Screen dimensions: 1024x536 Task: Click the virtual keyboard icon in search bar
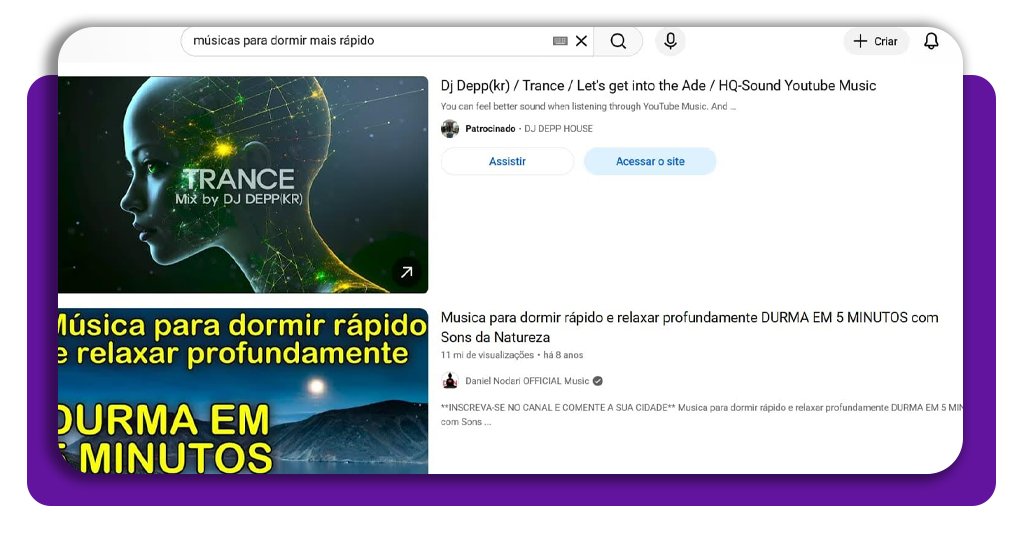click(560, 41)
